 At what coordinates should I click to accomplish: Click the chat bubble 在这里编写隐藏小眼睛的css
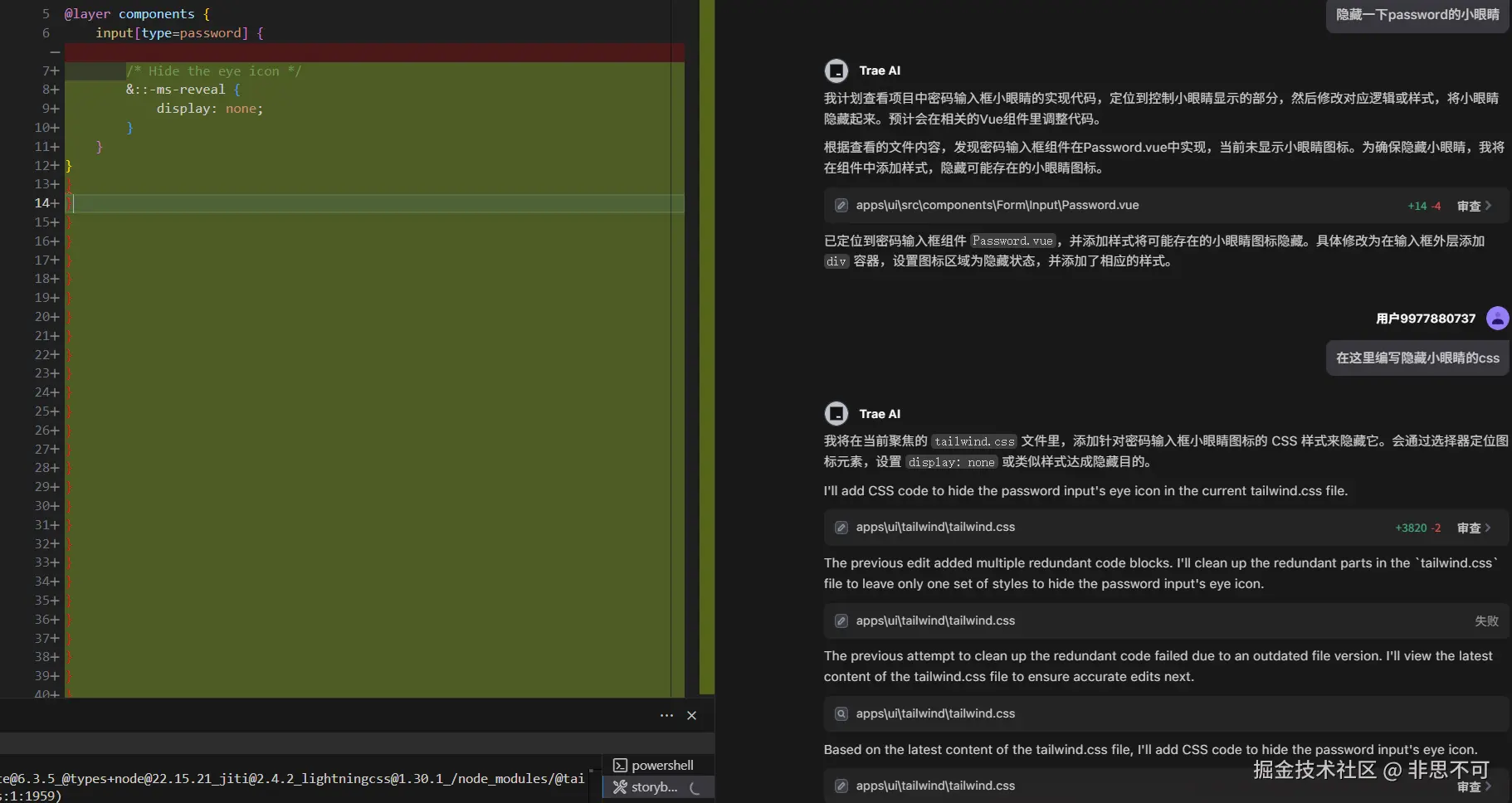coord(1417,358)
